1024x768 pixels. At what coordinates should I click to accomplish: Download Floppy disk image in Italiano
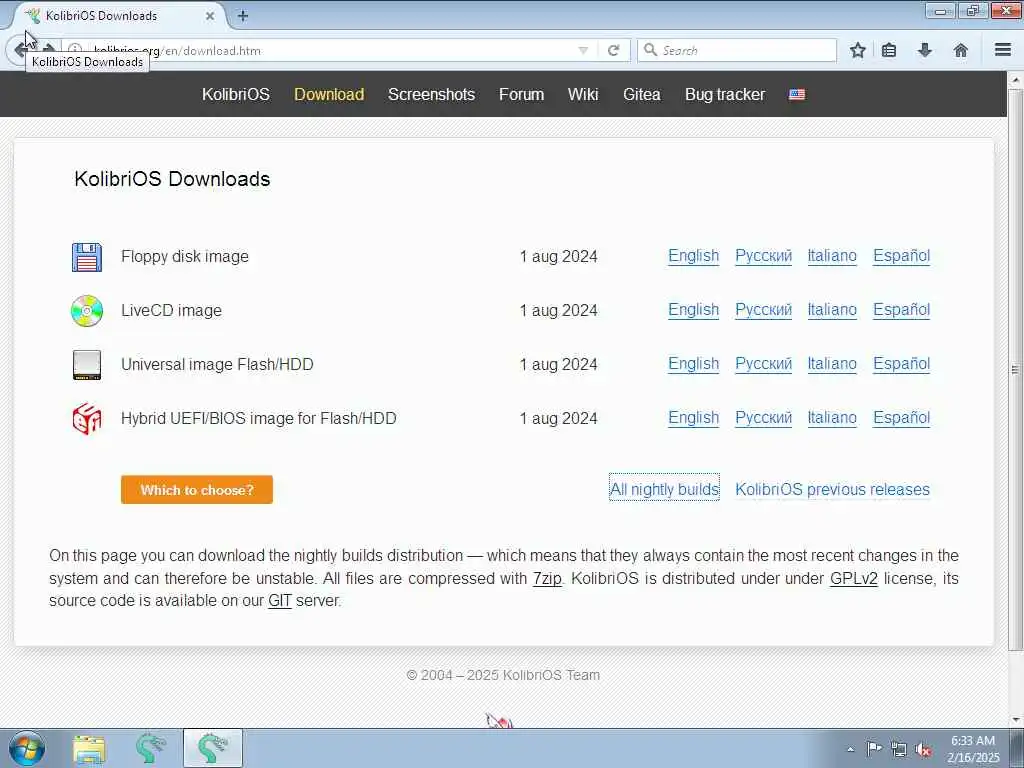(x=832, y=256)
